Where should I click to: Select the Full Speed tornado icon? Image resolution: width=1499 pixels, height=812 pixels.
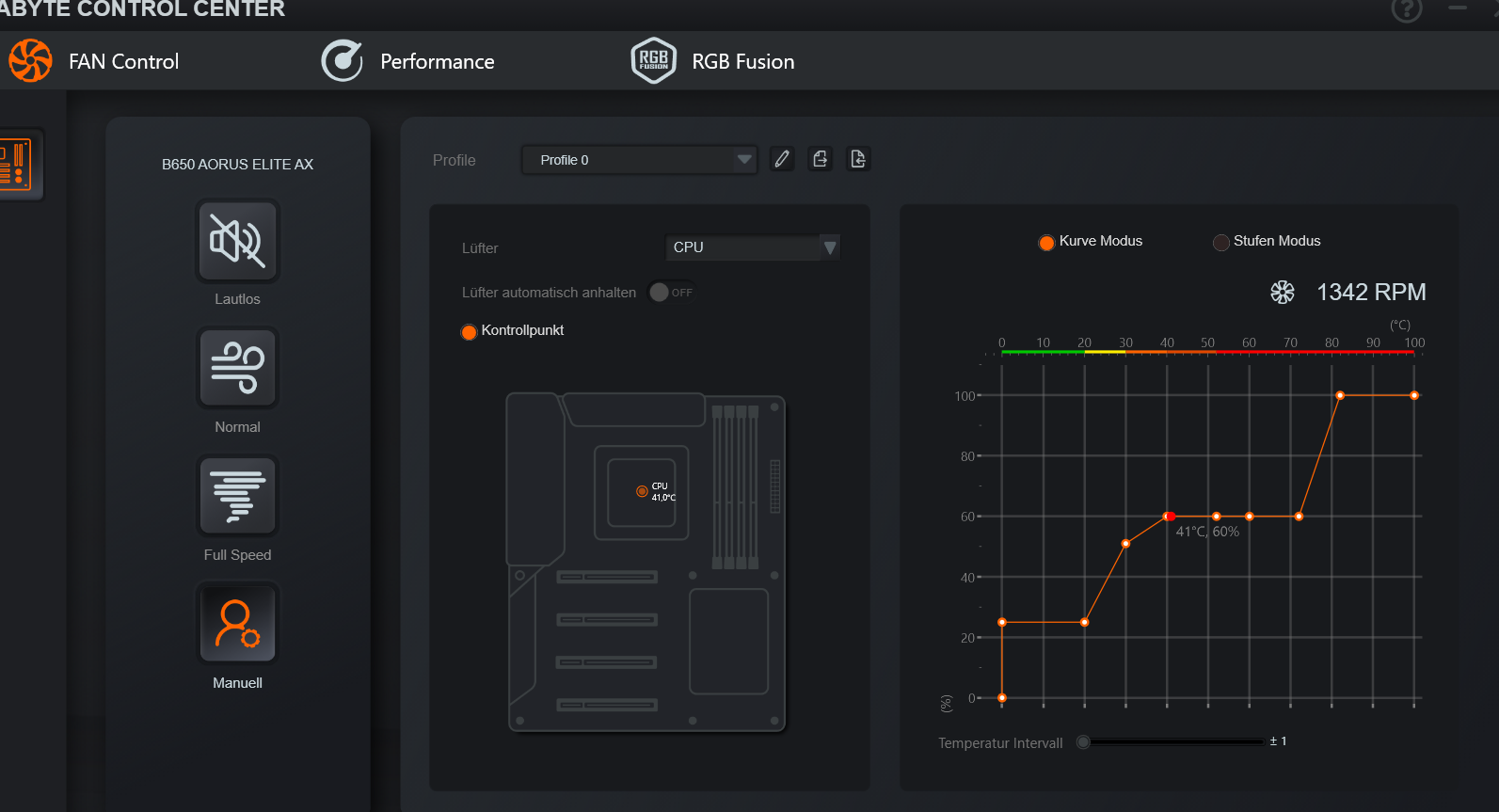tap(237, 496)
